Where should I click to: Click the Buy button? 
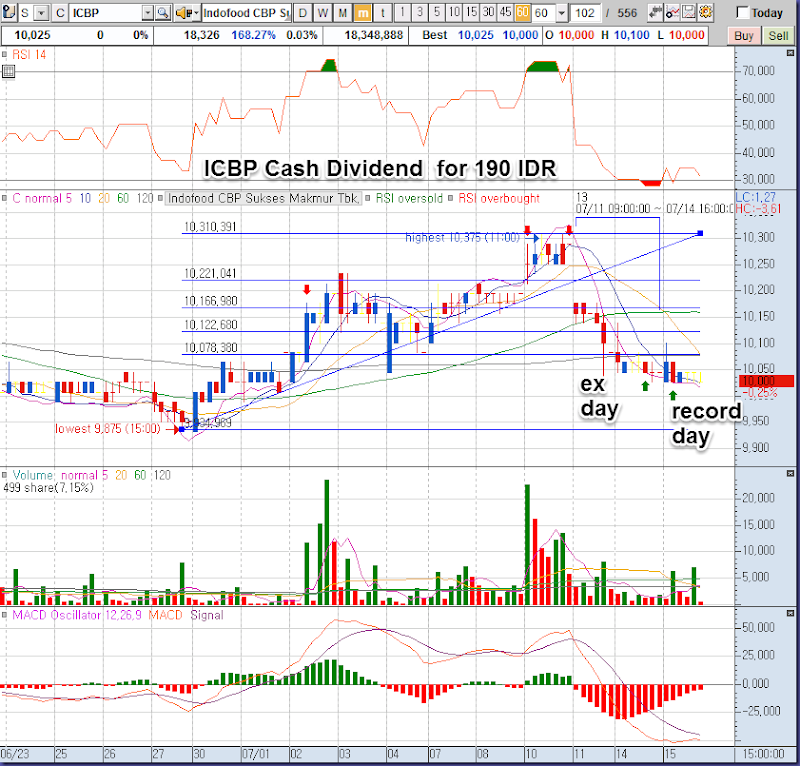coord(743,36)
